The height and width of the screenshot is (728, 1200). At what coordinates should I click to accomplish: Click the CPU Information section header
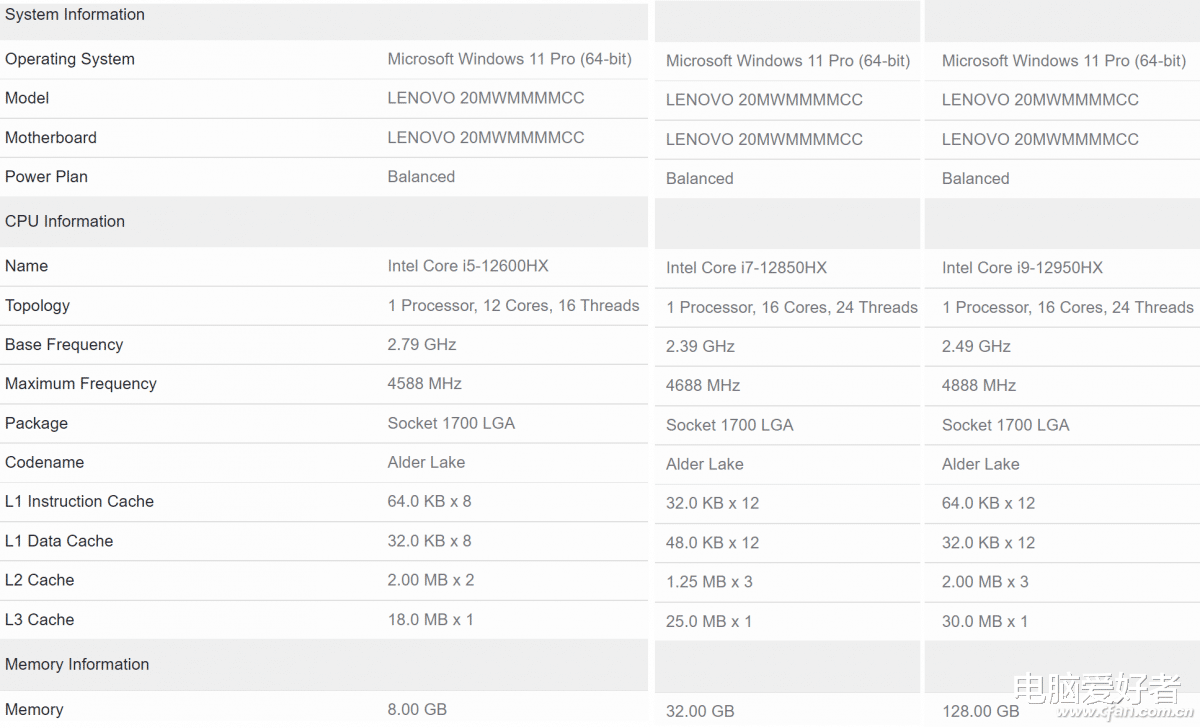click(x=65, y=221)
